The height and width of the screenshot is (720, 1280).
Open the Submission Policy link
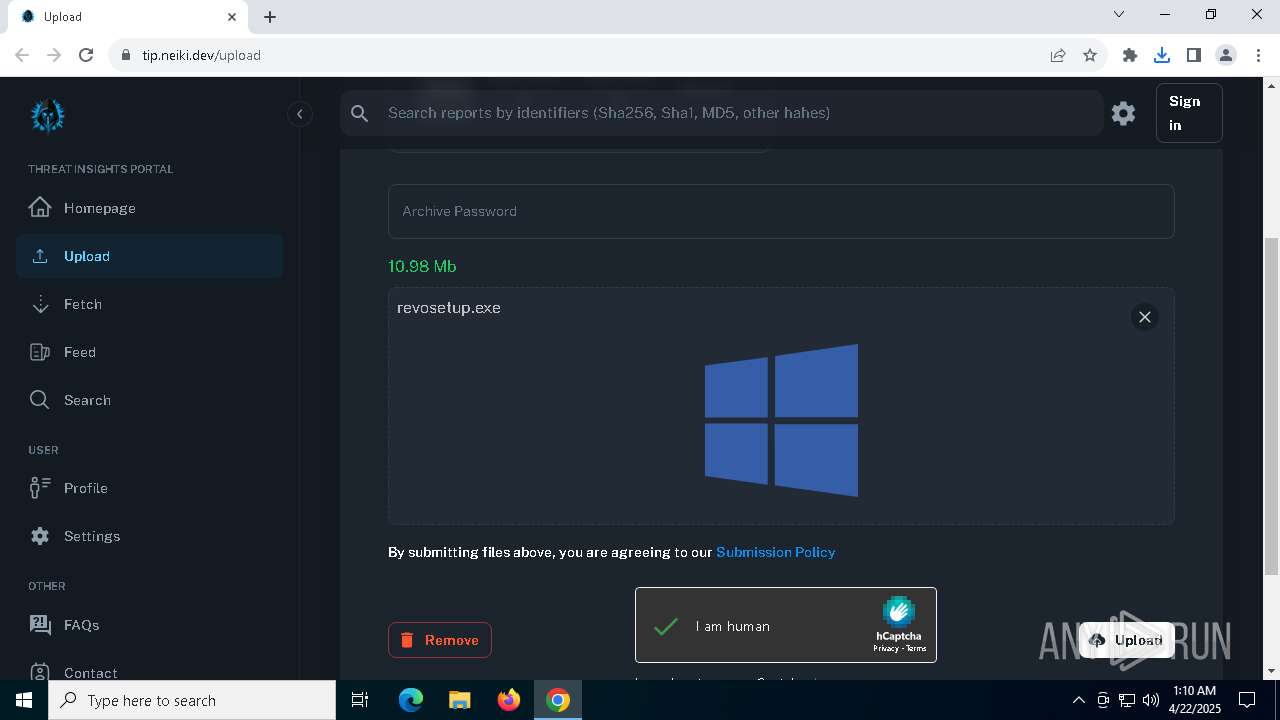[775, 552]
